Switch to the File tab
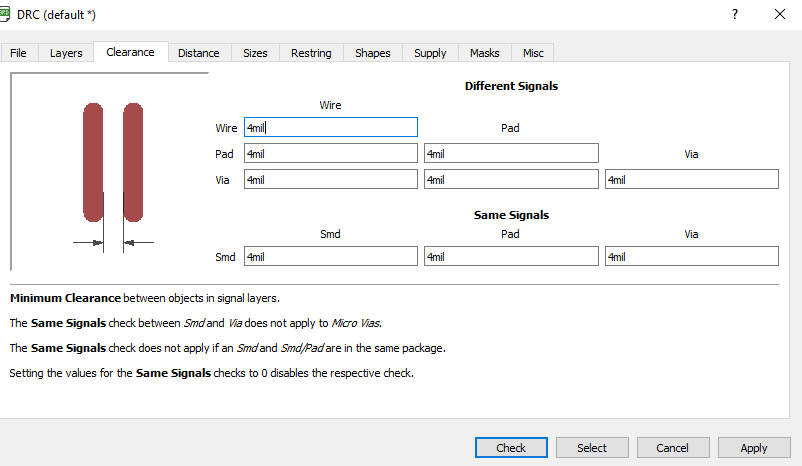The width and height of the screenshot is (802, 466). point(19,53)
